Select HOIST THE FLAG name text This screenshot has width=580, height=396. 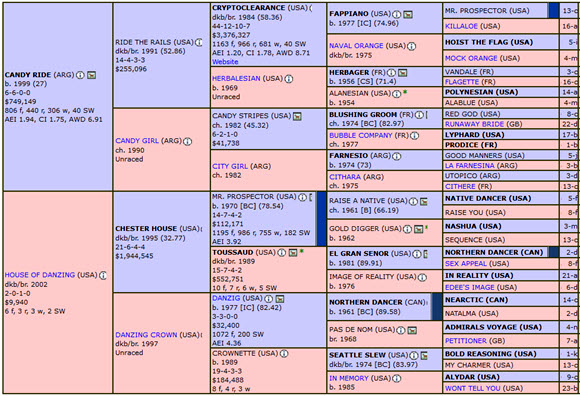tap(476, 43)
